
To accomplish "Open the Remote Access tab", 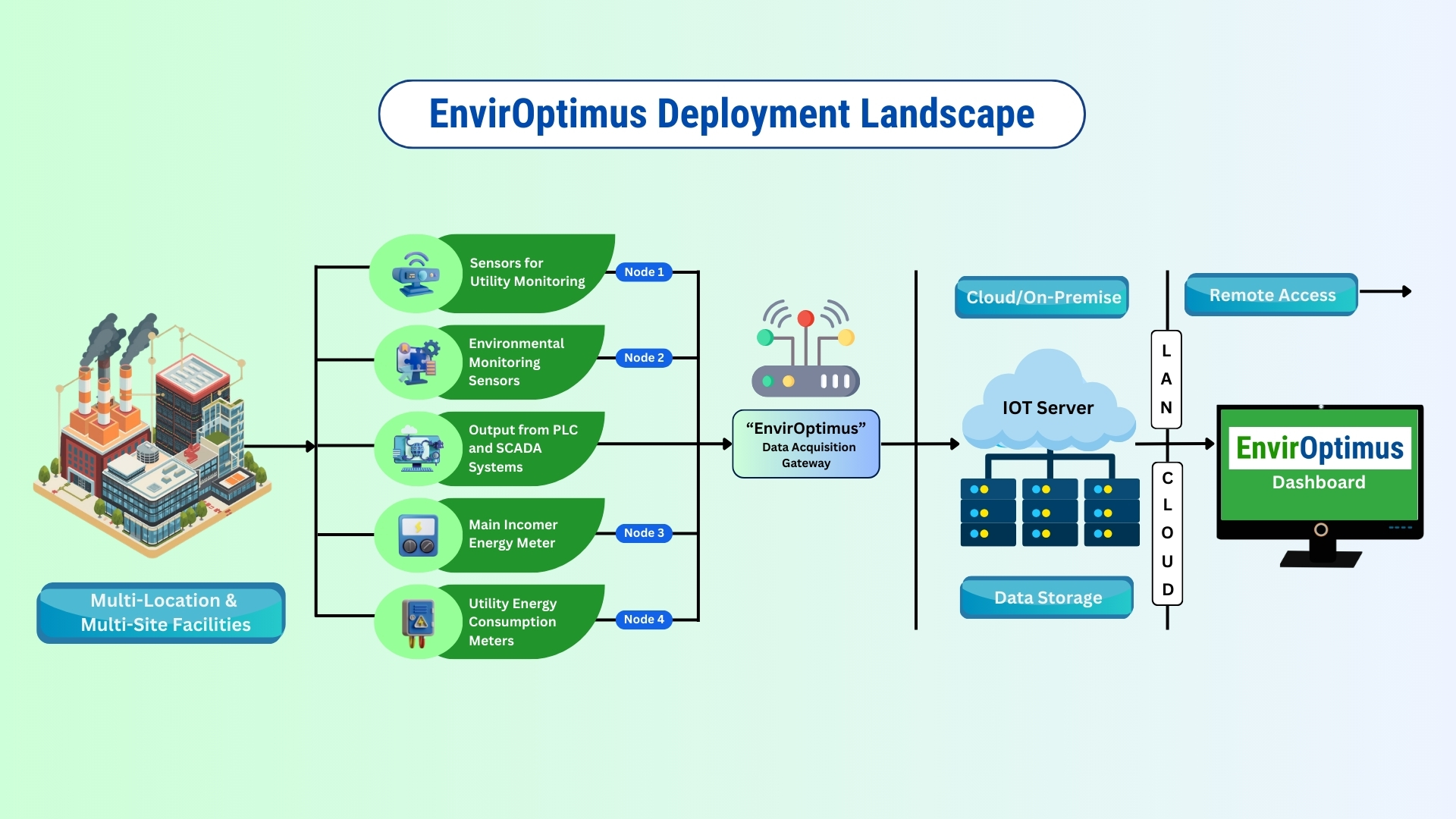I will coord(1271,295).
